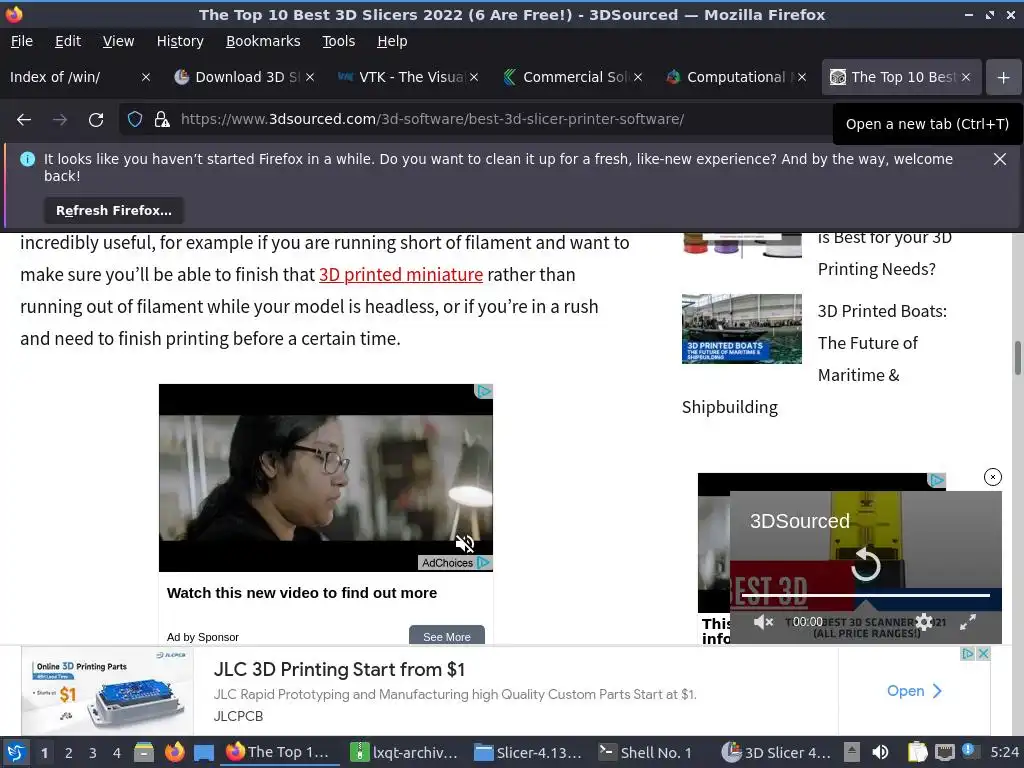Click the page vertical scrollbar

(1017, 358)
